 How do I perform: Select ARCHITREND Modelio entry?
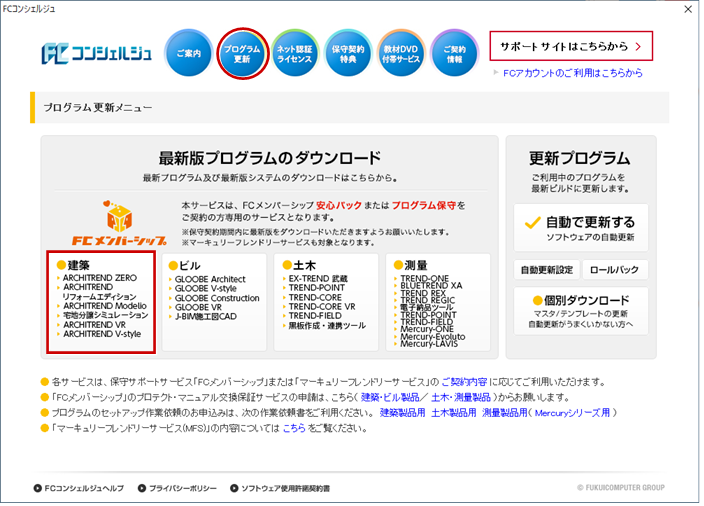(x=105, y=306)
